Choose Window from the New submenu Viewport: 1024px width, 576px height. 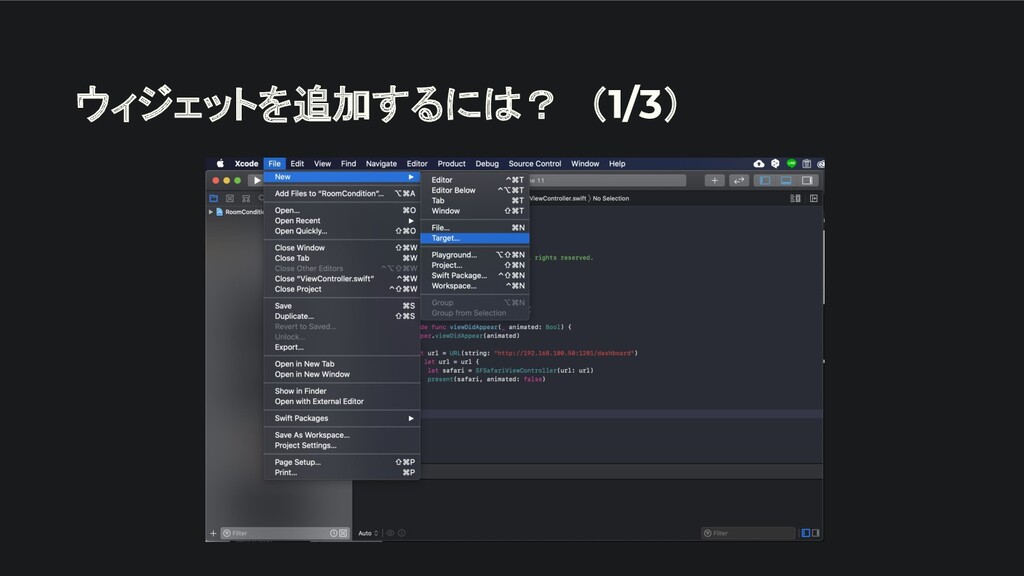475,211
